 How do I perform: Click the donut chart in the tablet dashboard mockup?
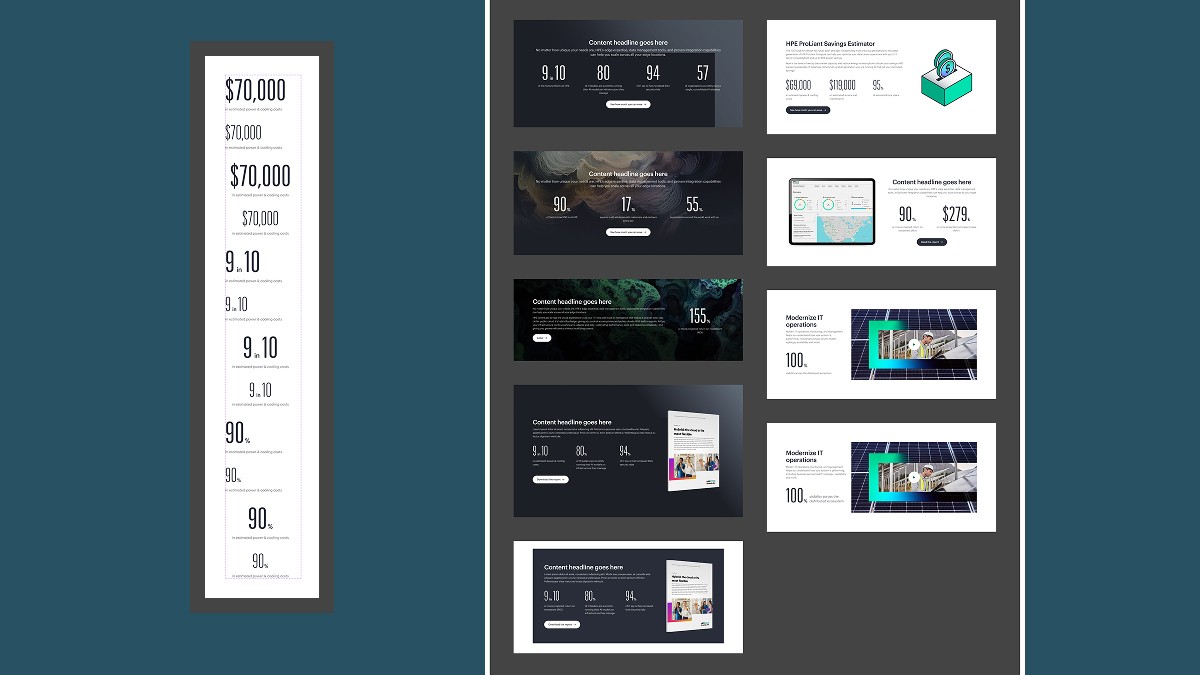(800, 204)
